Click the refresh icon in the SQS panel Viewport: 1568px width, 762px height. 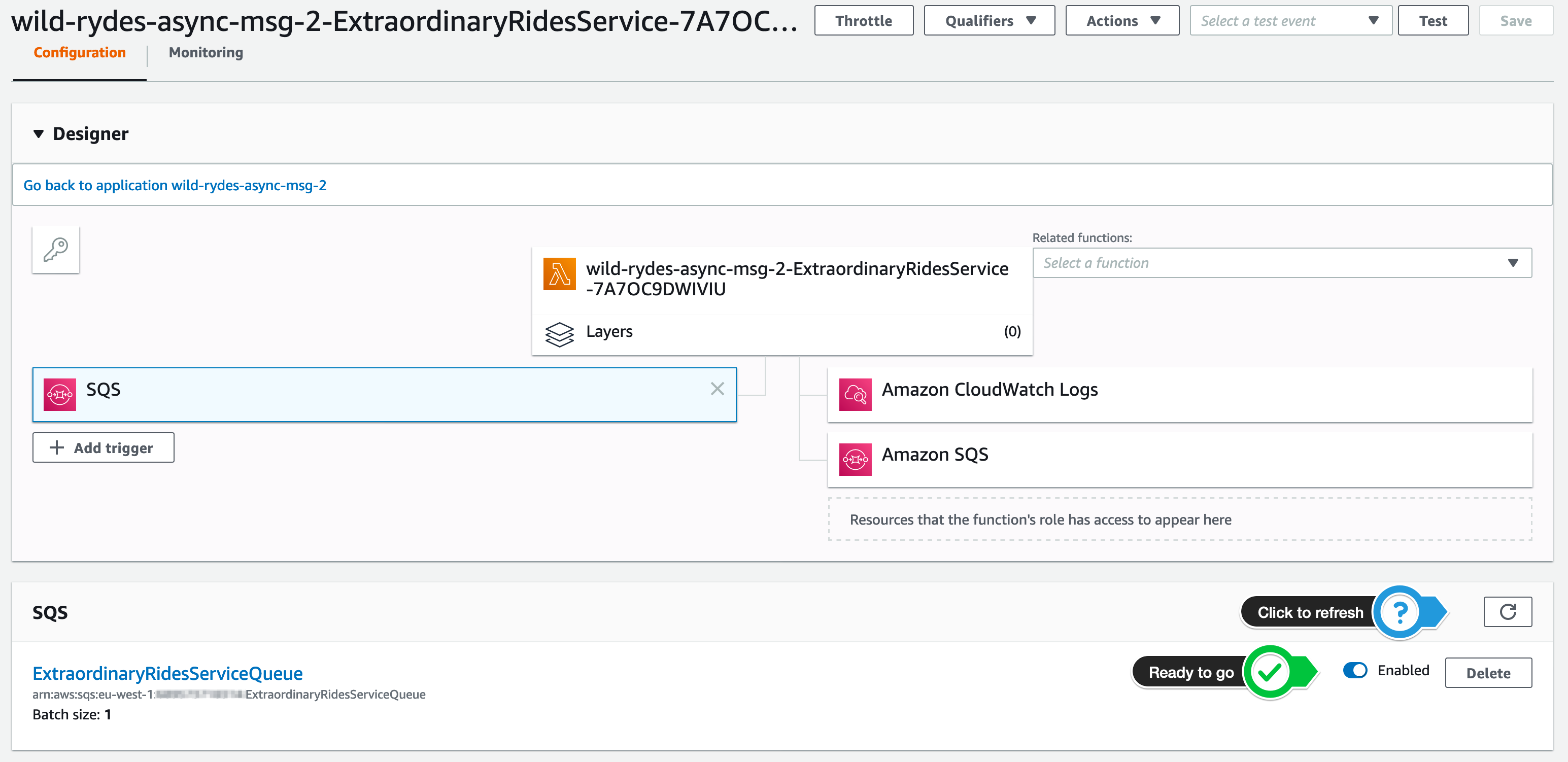[x=1508, y=612]
